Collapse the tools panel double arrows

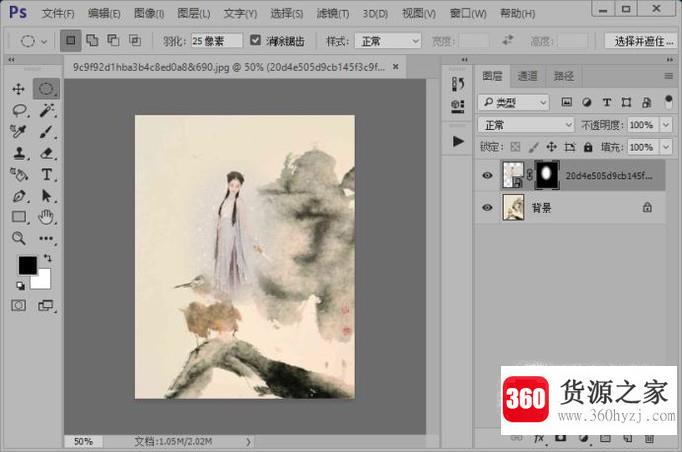[x=12, y=60]
